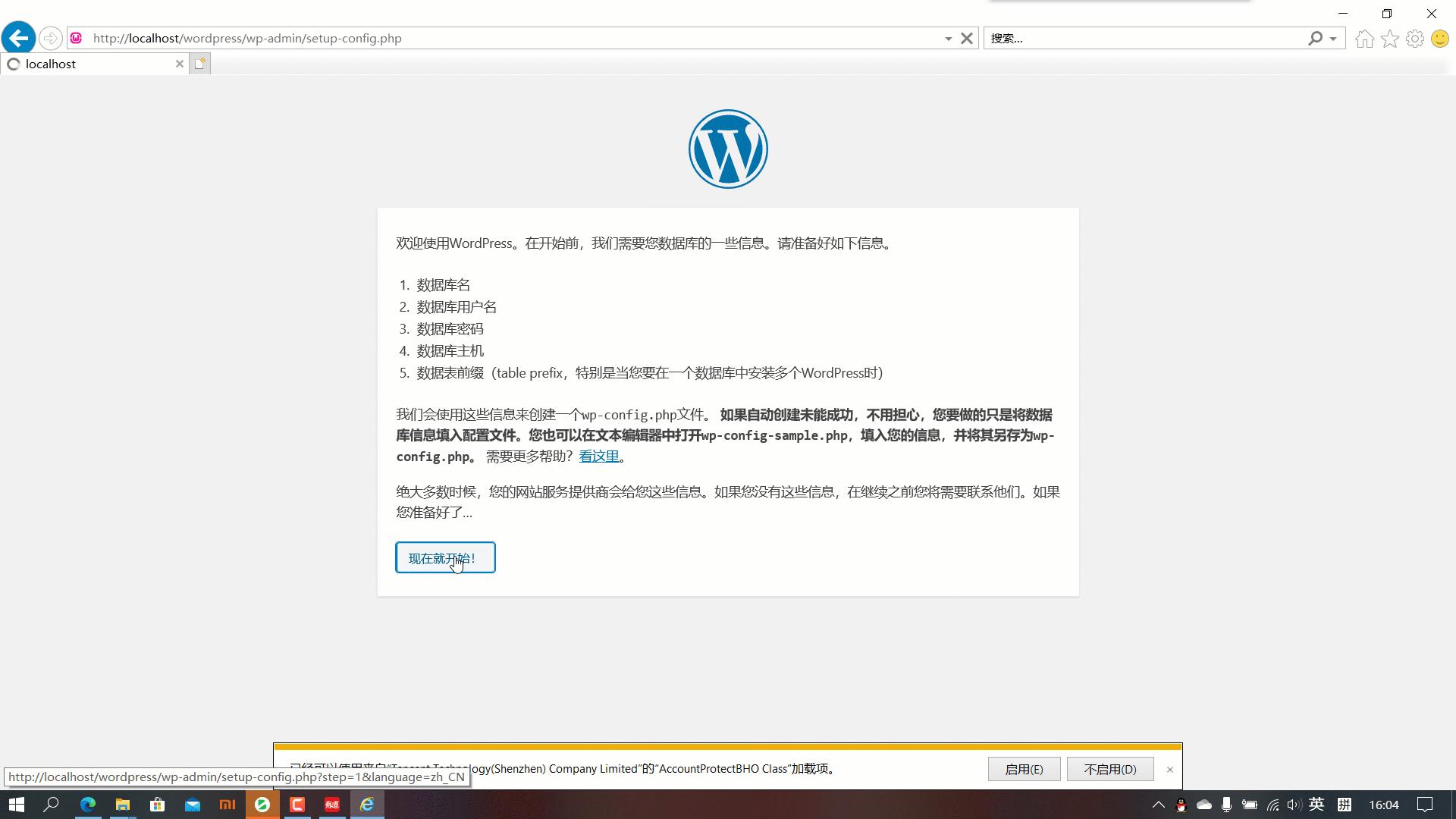Click the battery tray icon
This screenshot has height=819, width=1456.
tap(1249, 805)
